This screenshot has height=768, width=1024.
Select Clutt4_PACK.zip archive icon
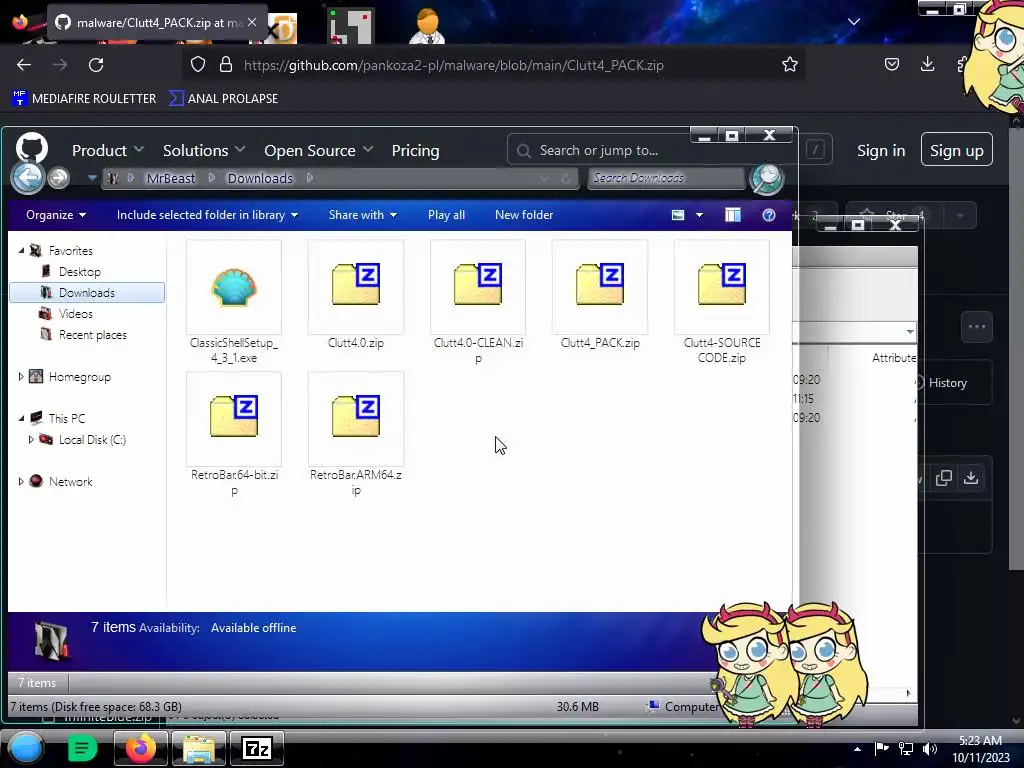click(600, 284)
